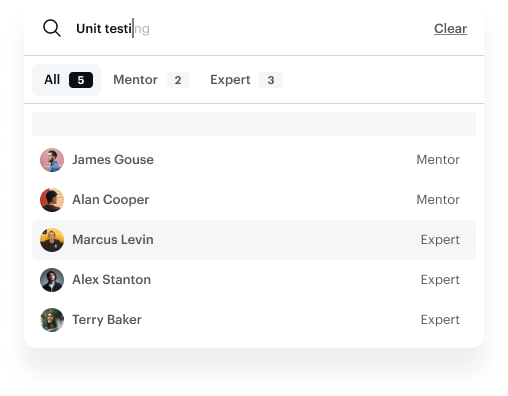Image resolution: width=508 pixels, height=396 pixels.
Task: Clear the search query
Action: point(450,29)
